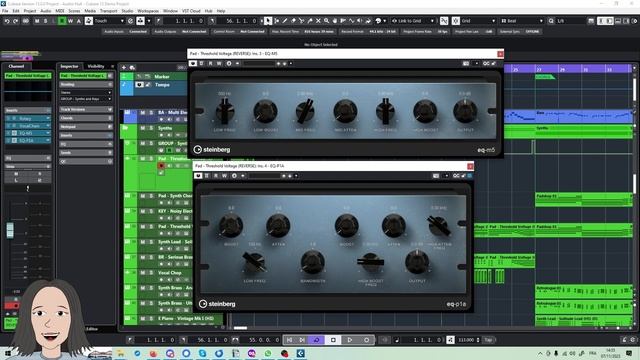The height and width of the screenshot is (360, 640).
Task: Click the Redo arrow in the Cubase toolbar
Action: (x=16, y=21)
